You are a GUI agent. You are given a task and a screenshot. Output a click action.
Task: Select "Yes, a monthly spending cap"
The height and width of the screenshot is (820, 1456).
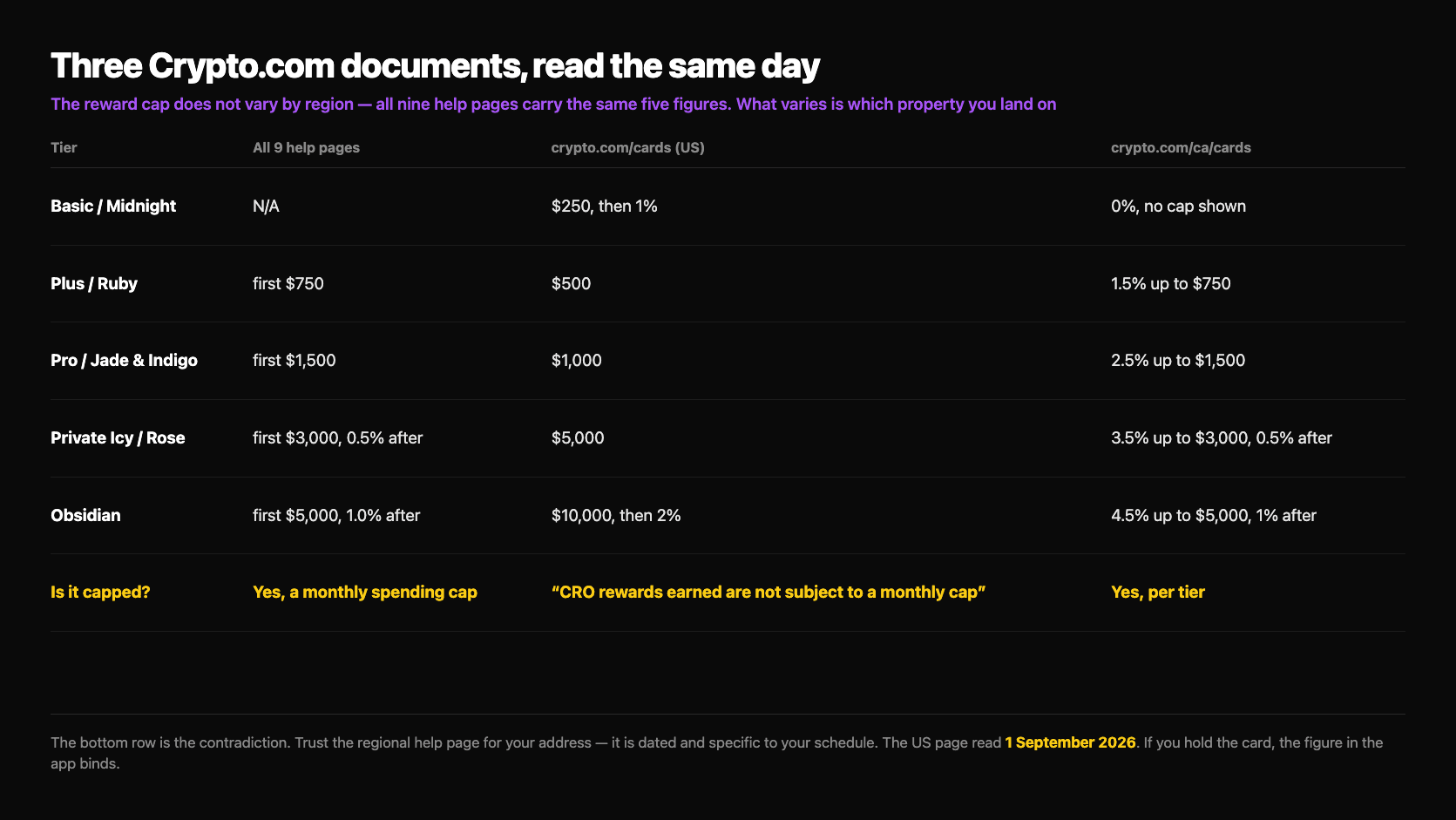(x=365, y=593)
